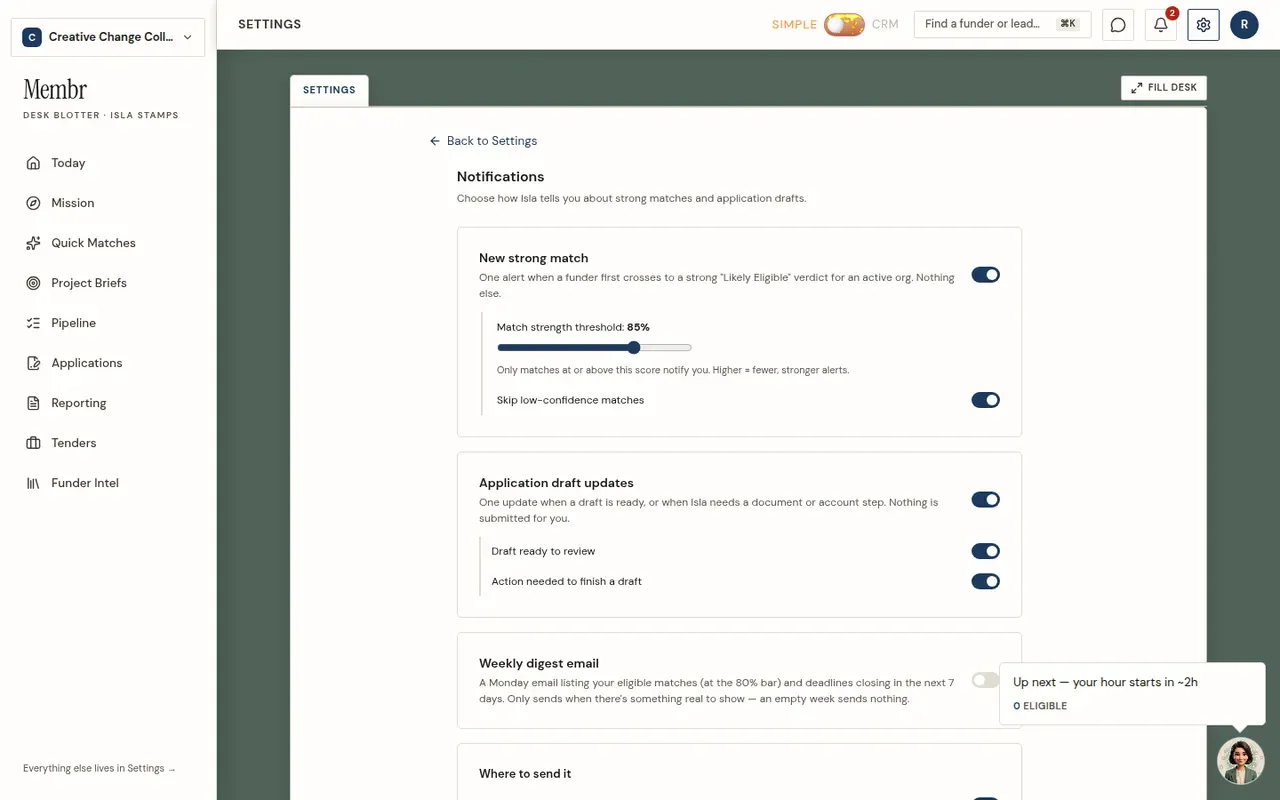The height and width of the screenshot is (800, 1280).
Task: Click the Reporting document icon
Action: pyautogui.click(x=33, y=403)
